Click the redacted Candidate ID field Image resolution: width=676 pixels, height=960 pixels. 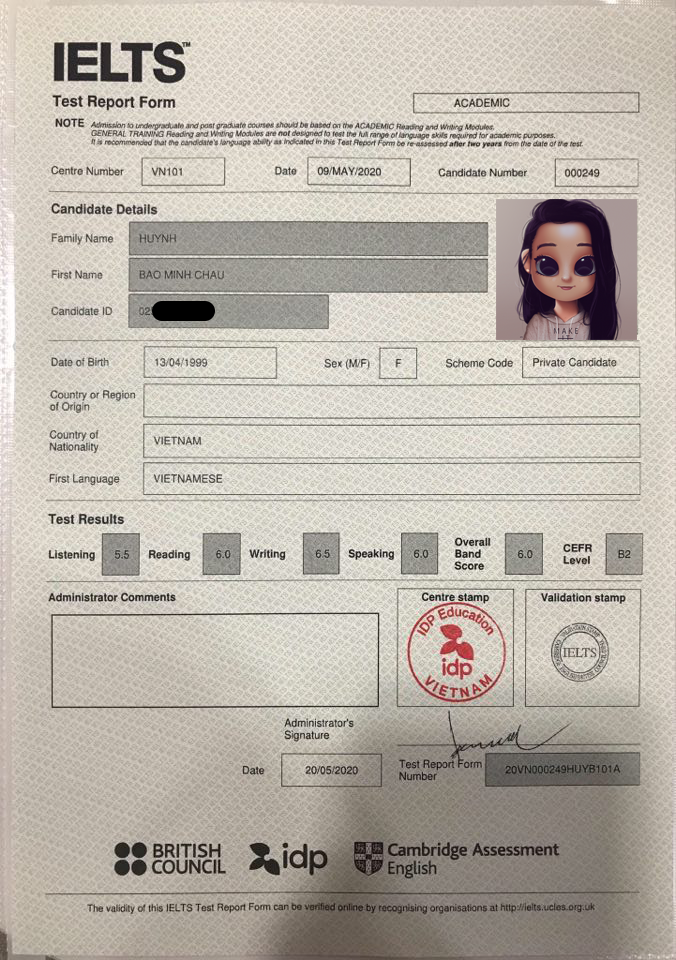pyautogui.click(x=228, y=311)
